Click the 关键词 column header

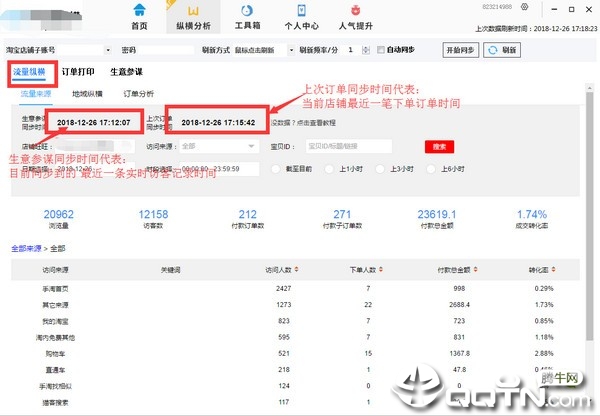[x=170, y=270]
